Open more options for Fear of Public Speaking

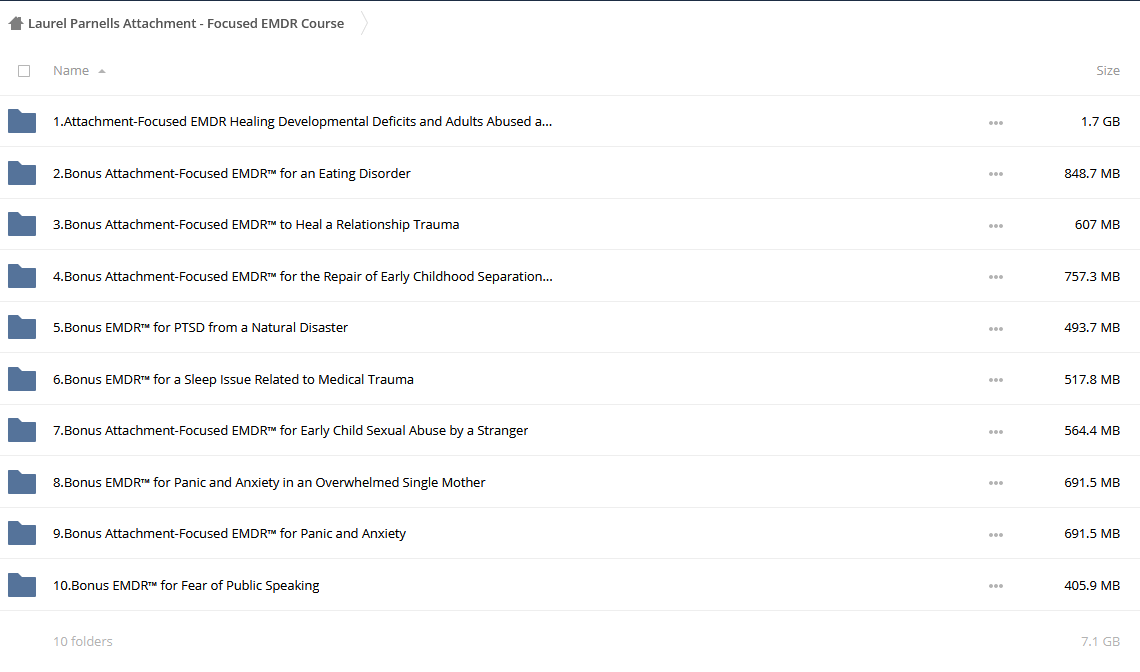(996, 585)
